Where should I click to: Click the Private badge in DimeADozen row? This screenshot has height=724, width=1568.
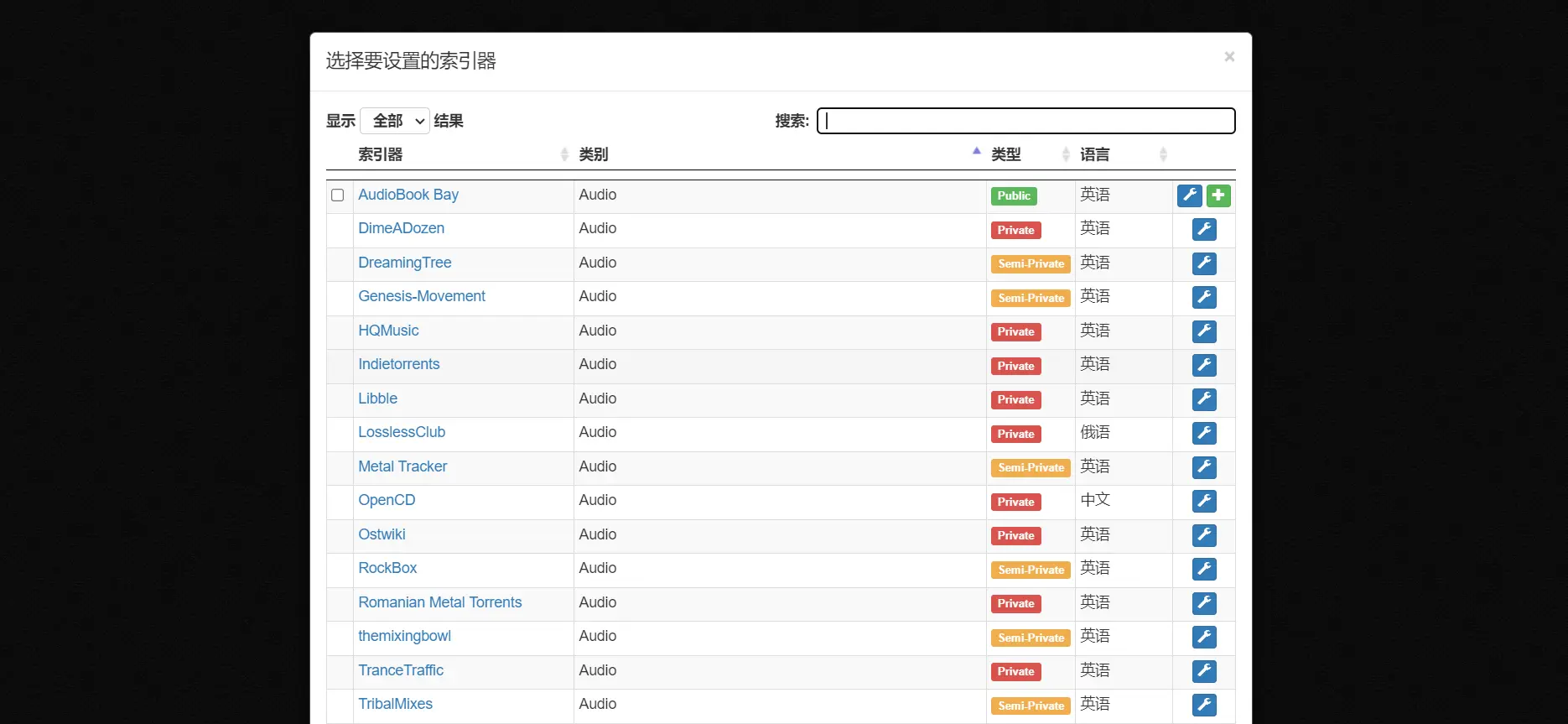1015,230
